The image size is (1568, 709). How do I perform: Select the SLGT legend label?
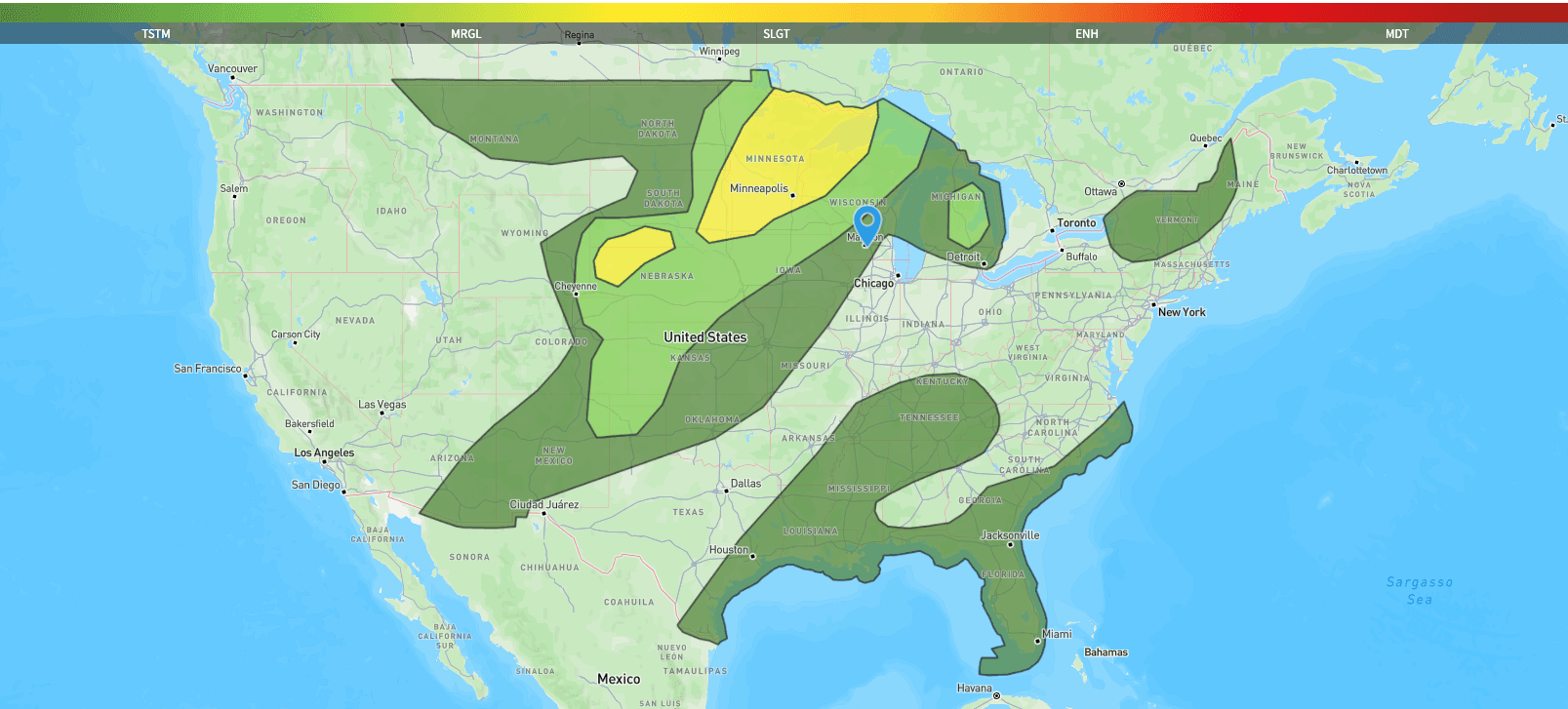(777, 34)
